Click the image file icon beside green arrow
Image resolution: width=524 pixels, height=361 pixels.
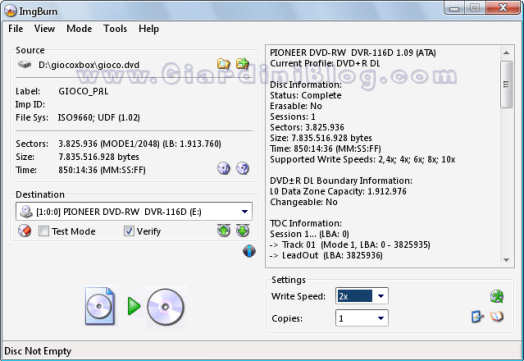[x=100, y=306]
